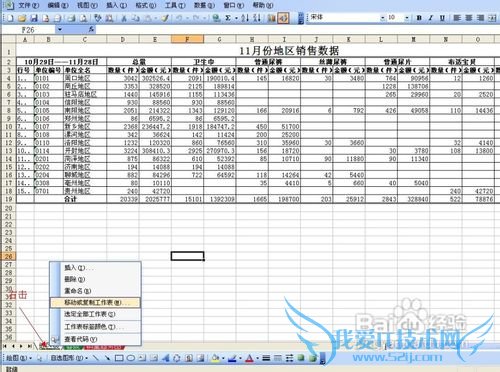Choose 查看代码 in the context menu
Image resolution: width=500 pixels, height=372 pixels.
[95, 339]
